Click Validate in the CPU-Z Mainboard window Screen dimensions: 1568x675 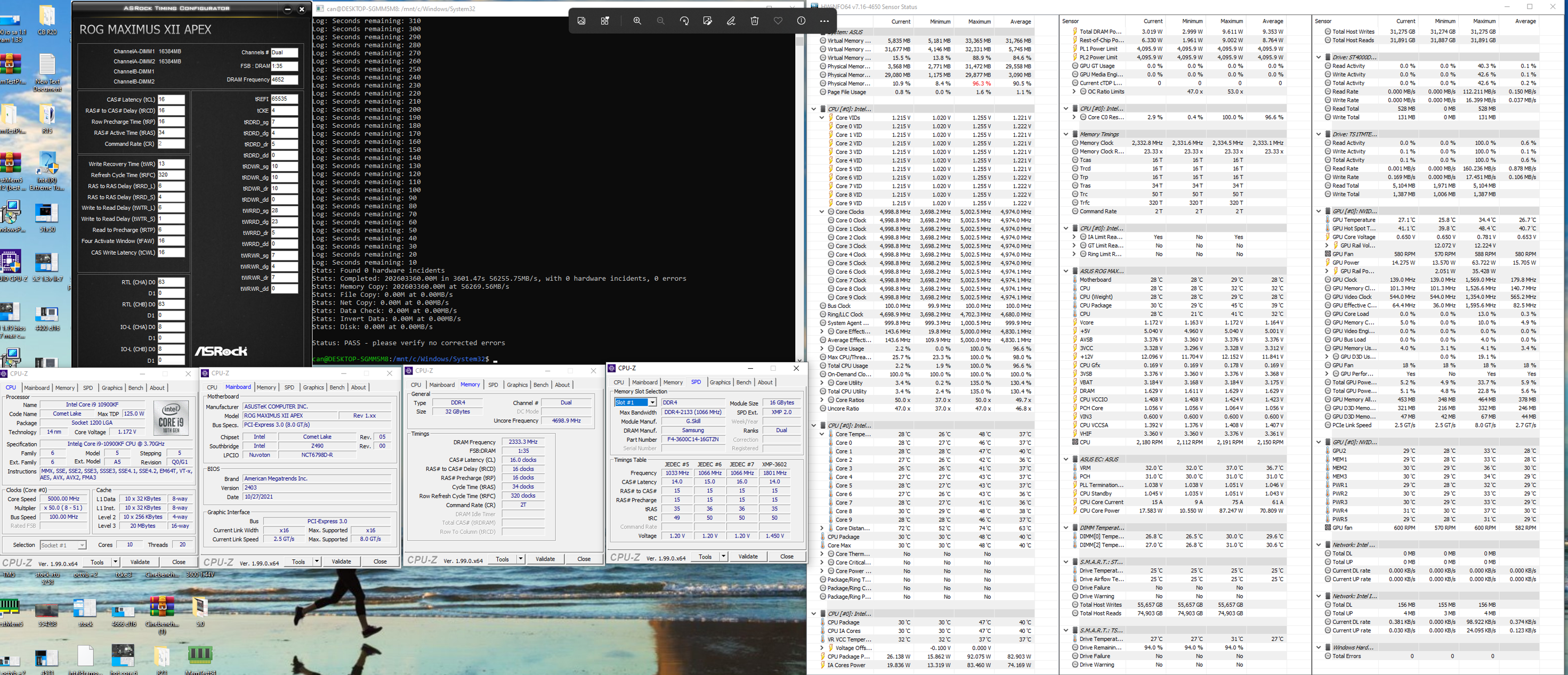tap(342, 561)
